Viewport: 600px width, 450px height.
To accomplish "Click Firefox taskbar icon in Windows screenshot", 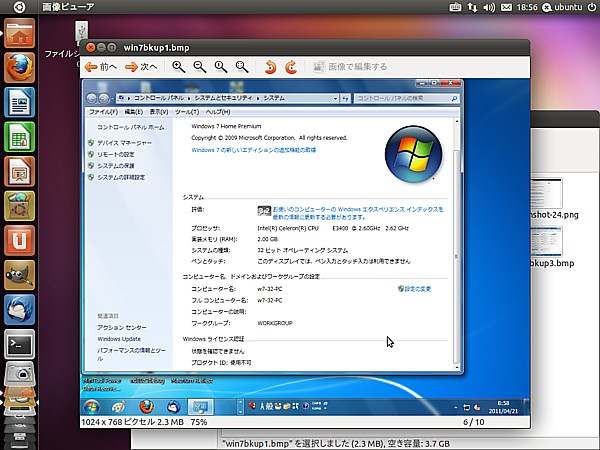I will coord(146,407).
